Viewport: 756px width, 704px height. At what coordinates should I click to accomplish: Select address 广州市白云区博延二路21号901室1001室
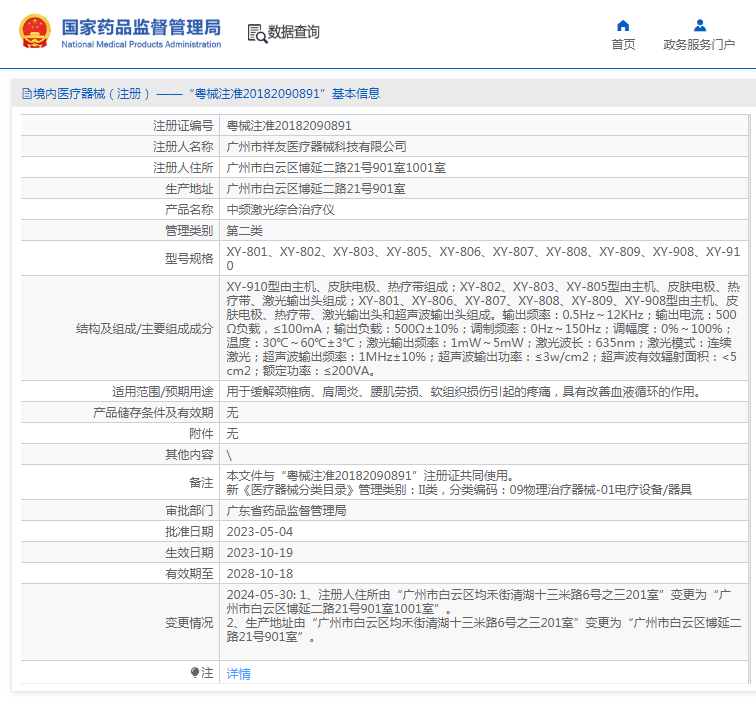pos(336,168)
